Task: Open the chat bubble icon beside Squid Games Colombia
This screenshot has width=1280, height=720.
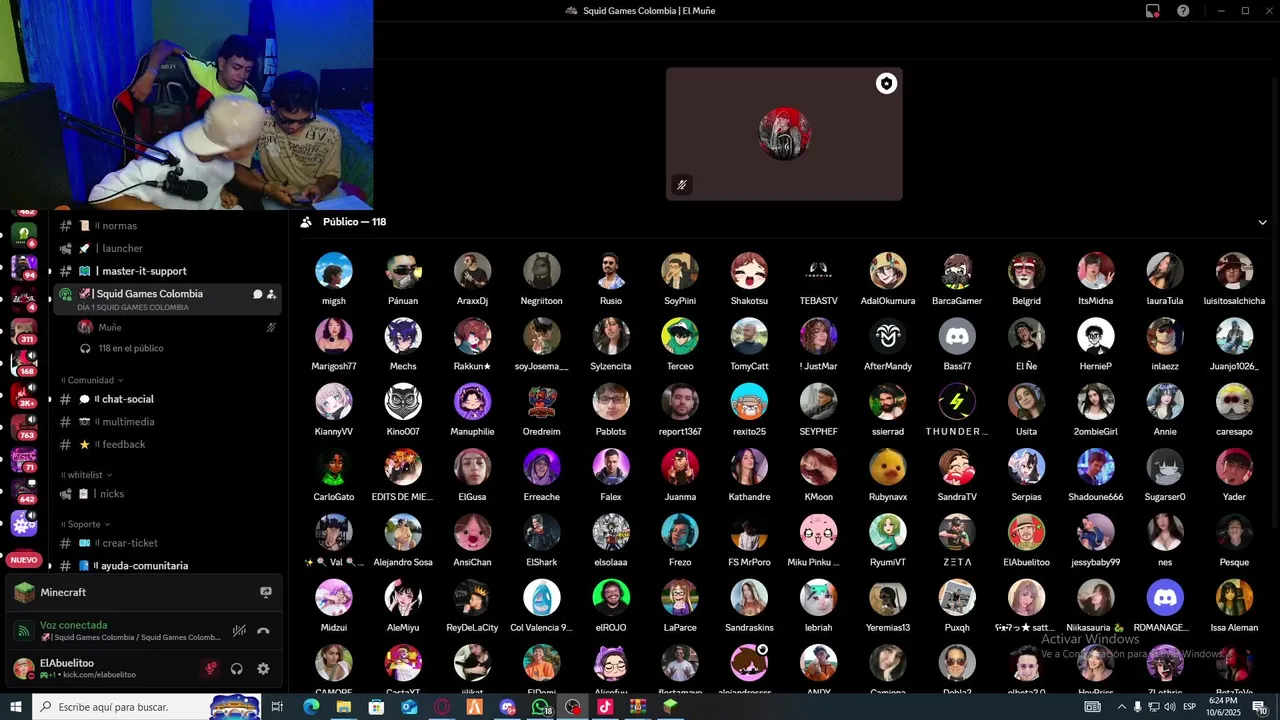Action: 257,294
